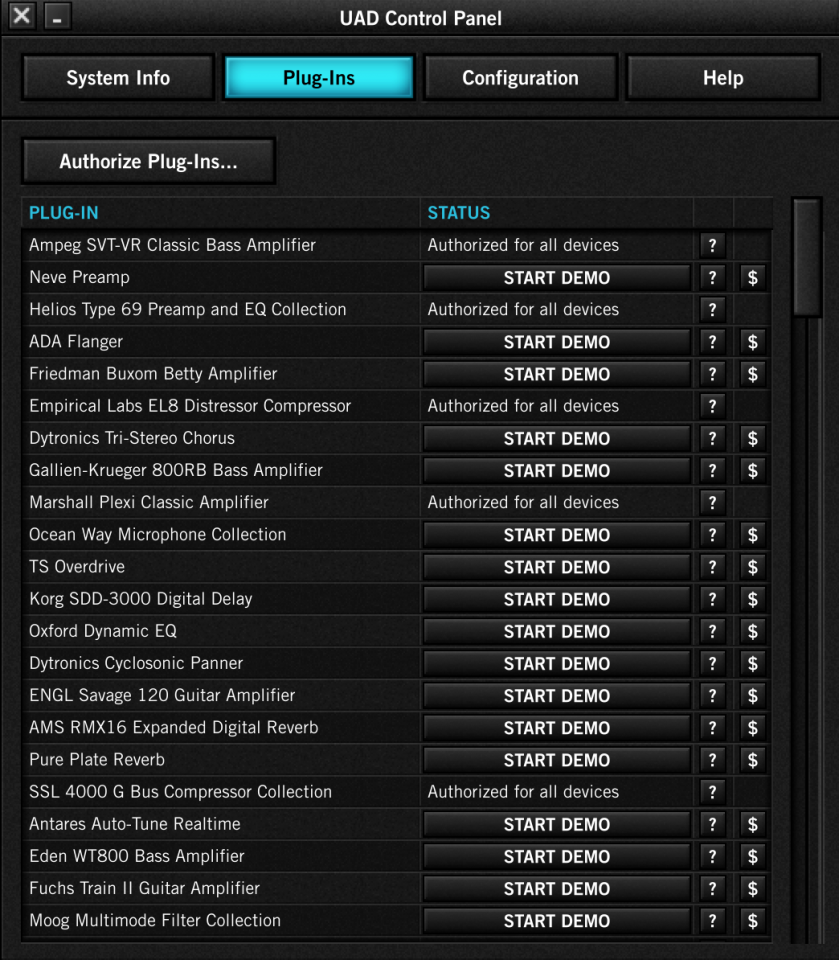Buy AMS RMX16 Expanded Digital Reverb
This screenshot has width=839, height=960.
(x=753, y=728)
